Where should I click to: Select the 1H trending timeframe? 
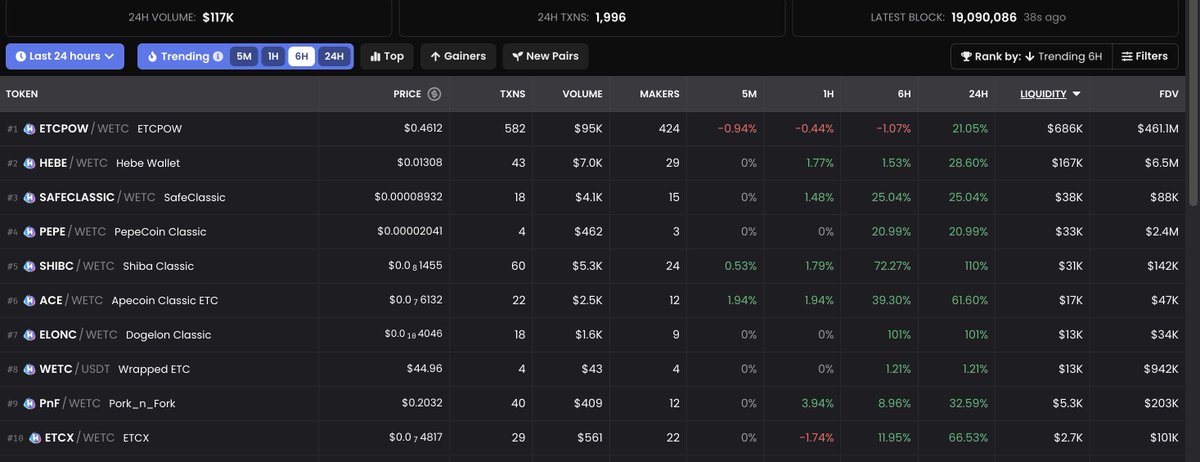point(273,57)
